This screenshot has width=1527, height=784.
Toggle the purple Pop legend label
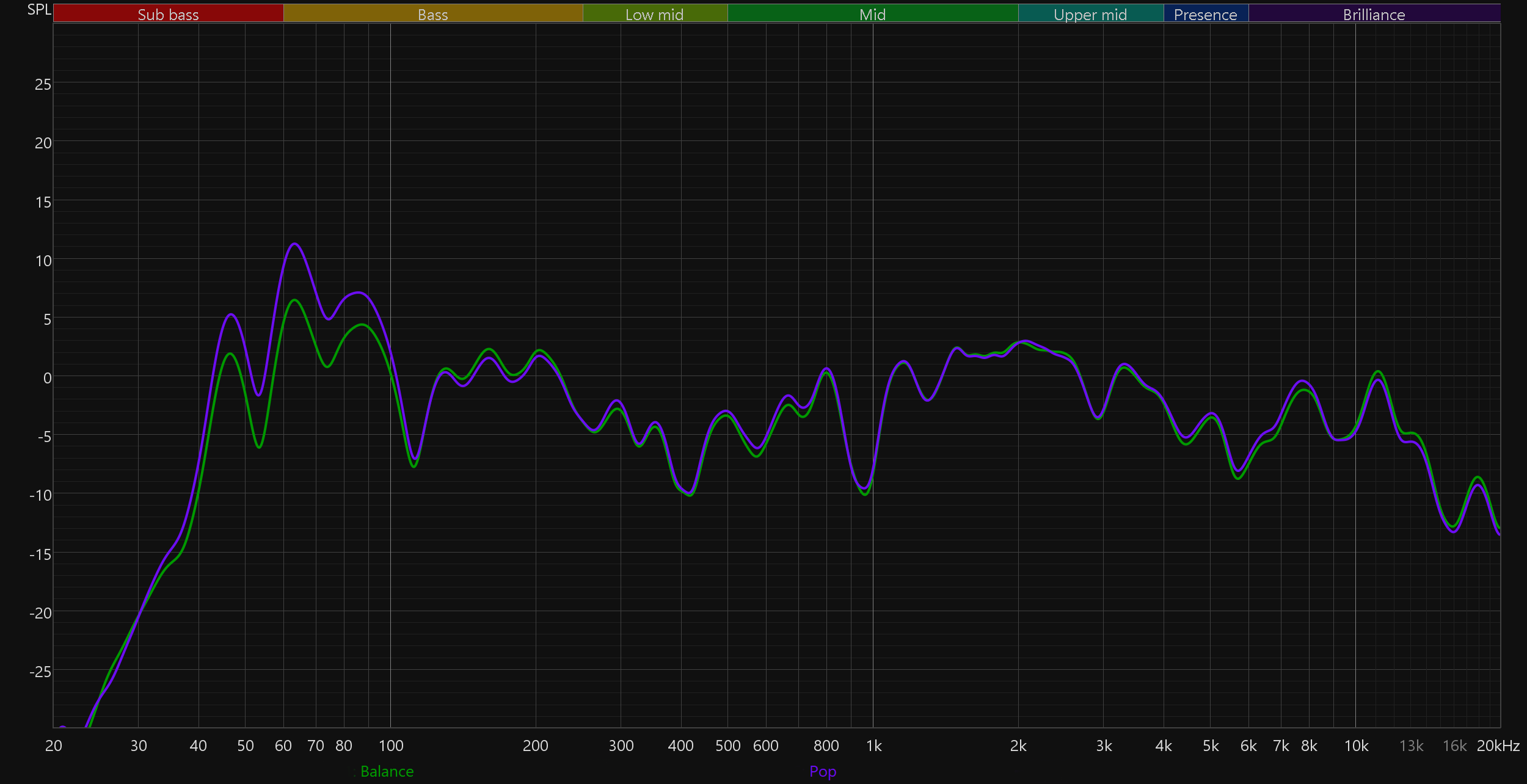click(823, 771)
